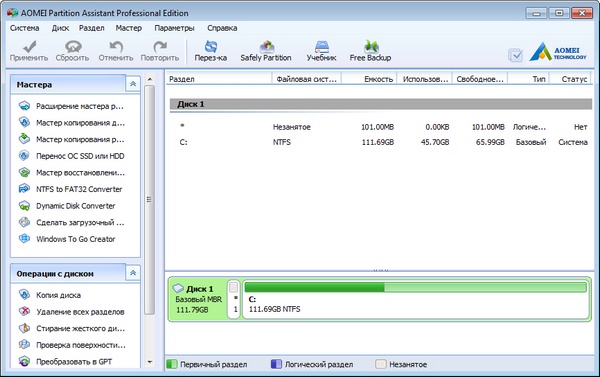Click the 45.70GB used cell
The width and height of the screenshot is (600, 377).
(x=435, y=142)
